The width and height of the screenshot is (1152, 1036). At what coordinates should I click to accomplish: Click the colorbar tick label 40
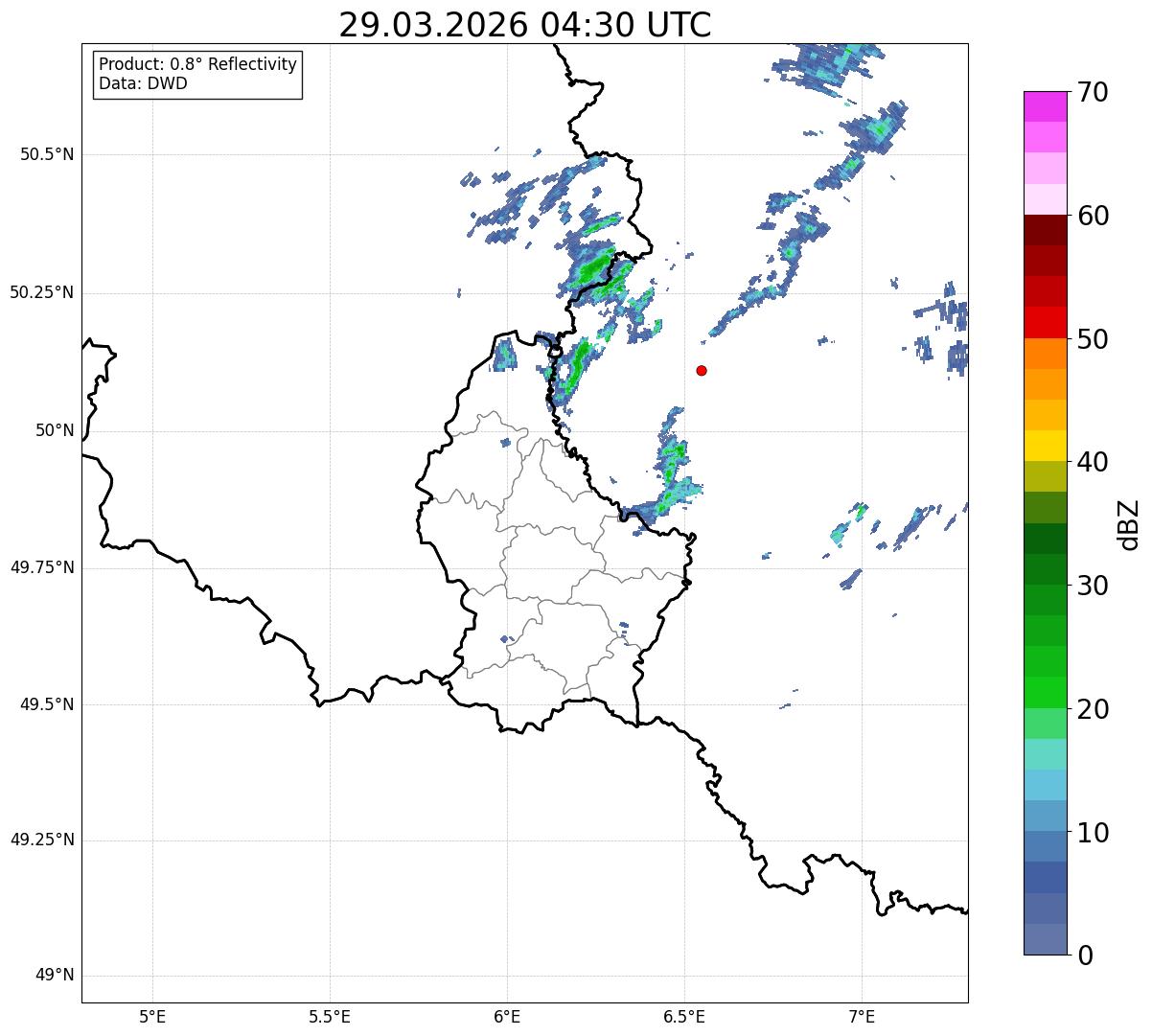[x=1094, y=462]
